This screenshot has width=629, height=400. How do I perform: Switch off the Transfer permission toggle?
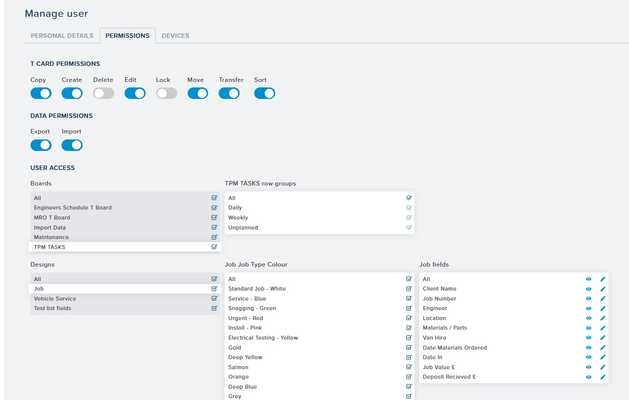point(229,93)
